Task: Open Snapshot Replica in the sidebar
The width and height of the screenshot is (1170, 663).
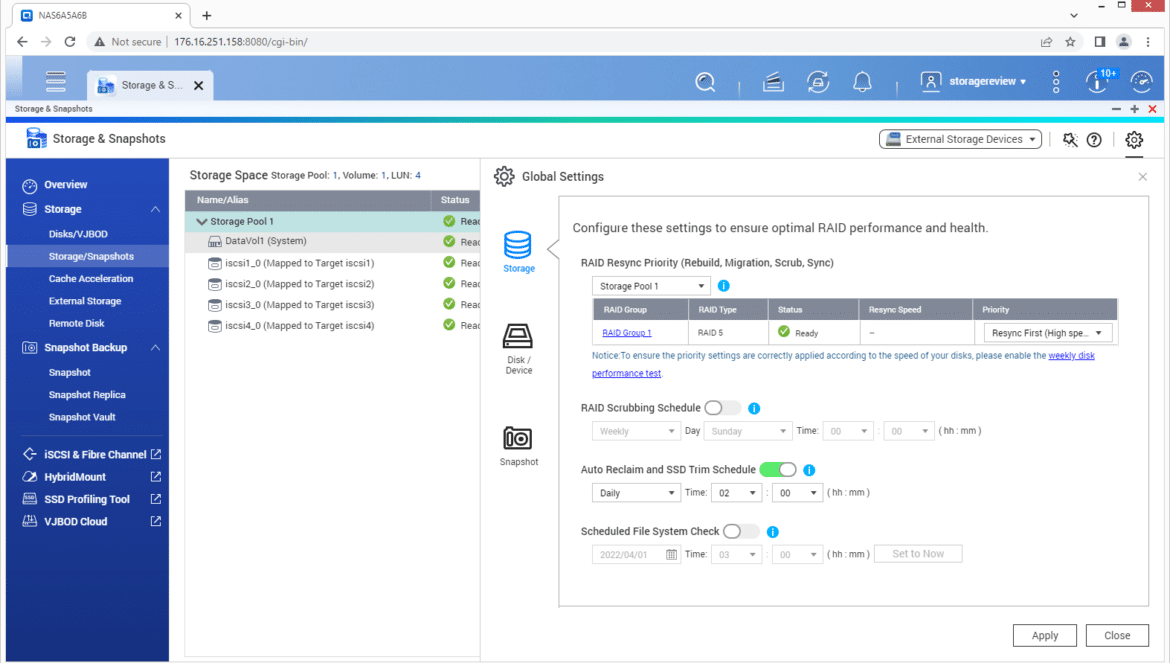Action: pos(87,395)
